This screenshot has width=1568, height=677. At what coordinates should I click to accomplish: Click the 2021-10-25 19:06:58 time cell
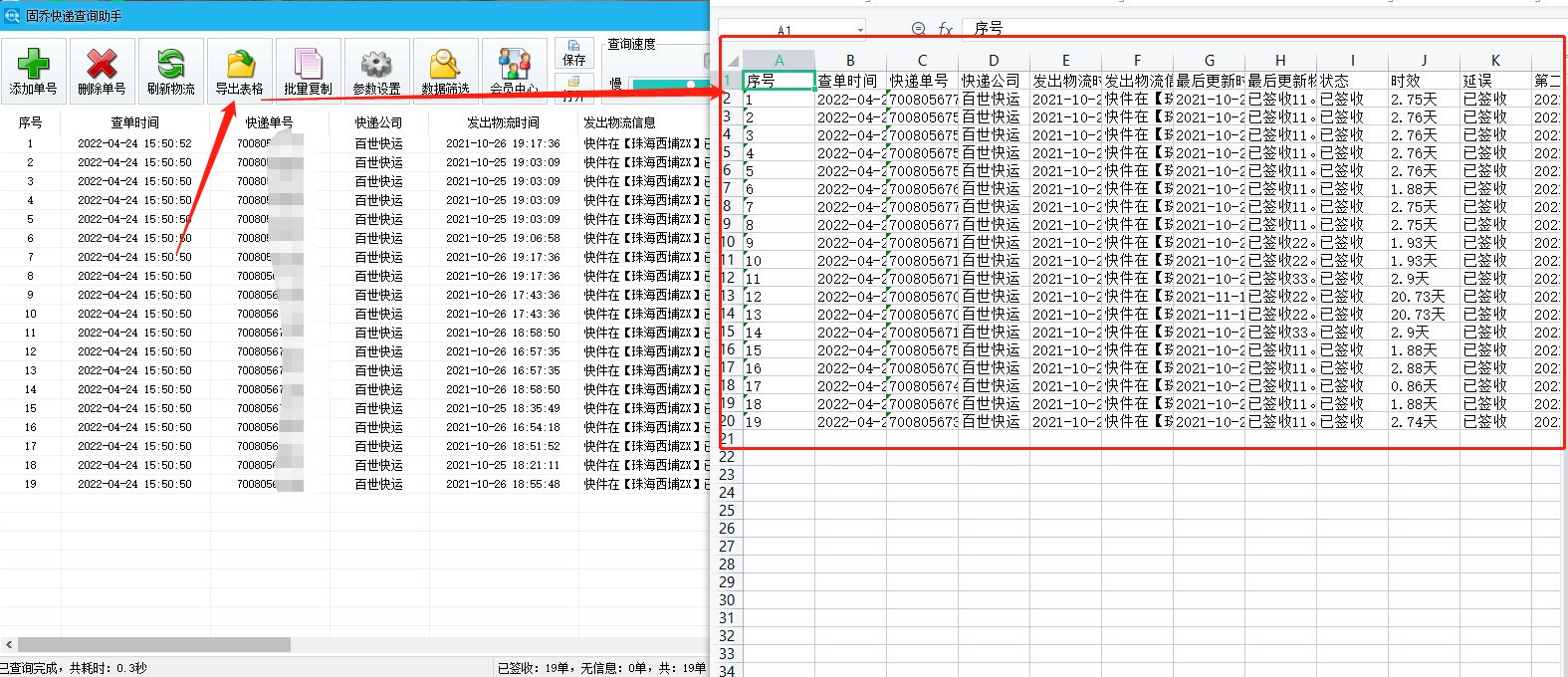[503, 238]
